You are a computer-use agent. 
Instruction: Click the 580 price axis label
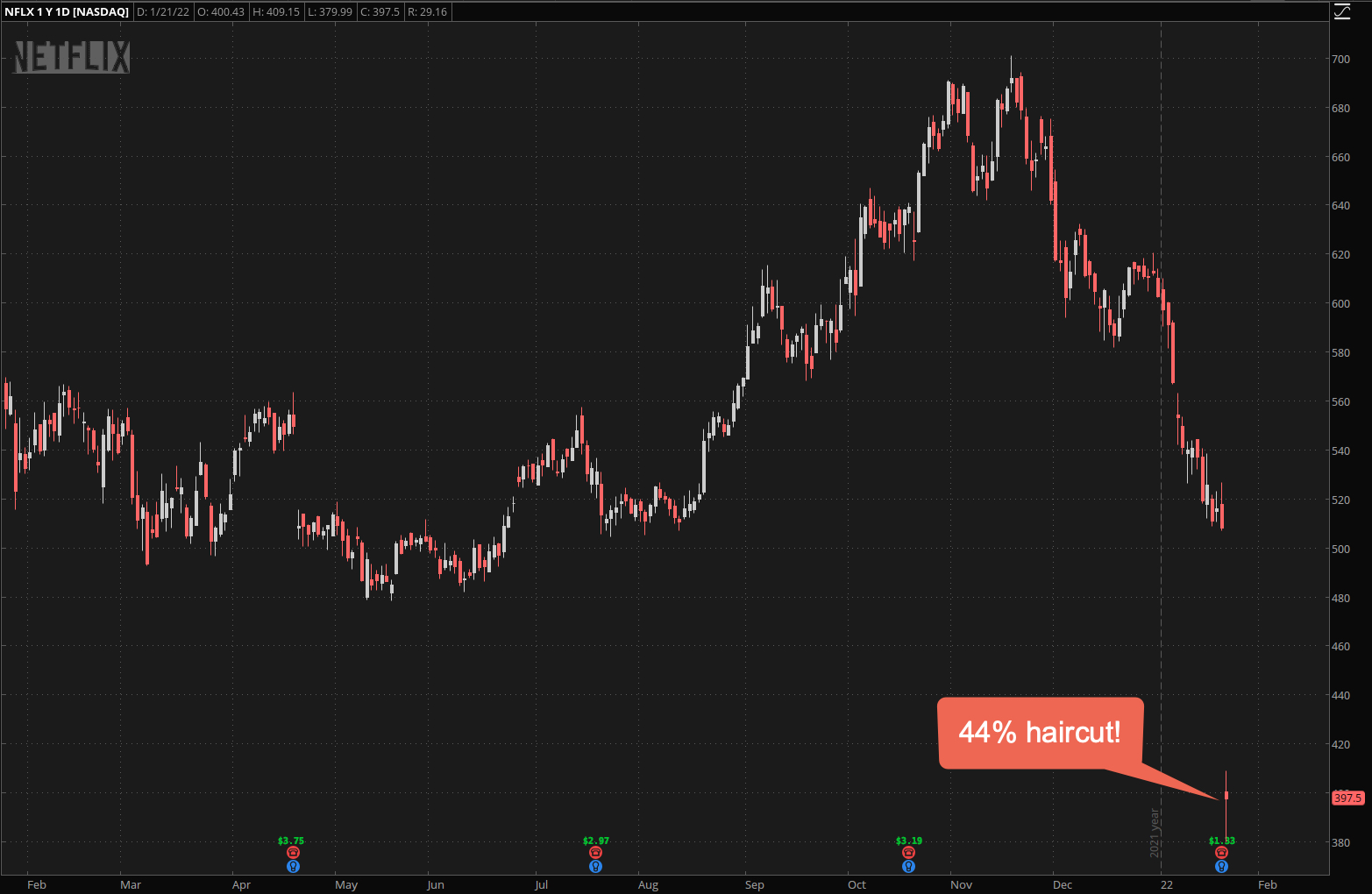(1340, 353)
